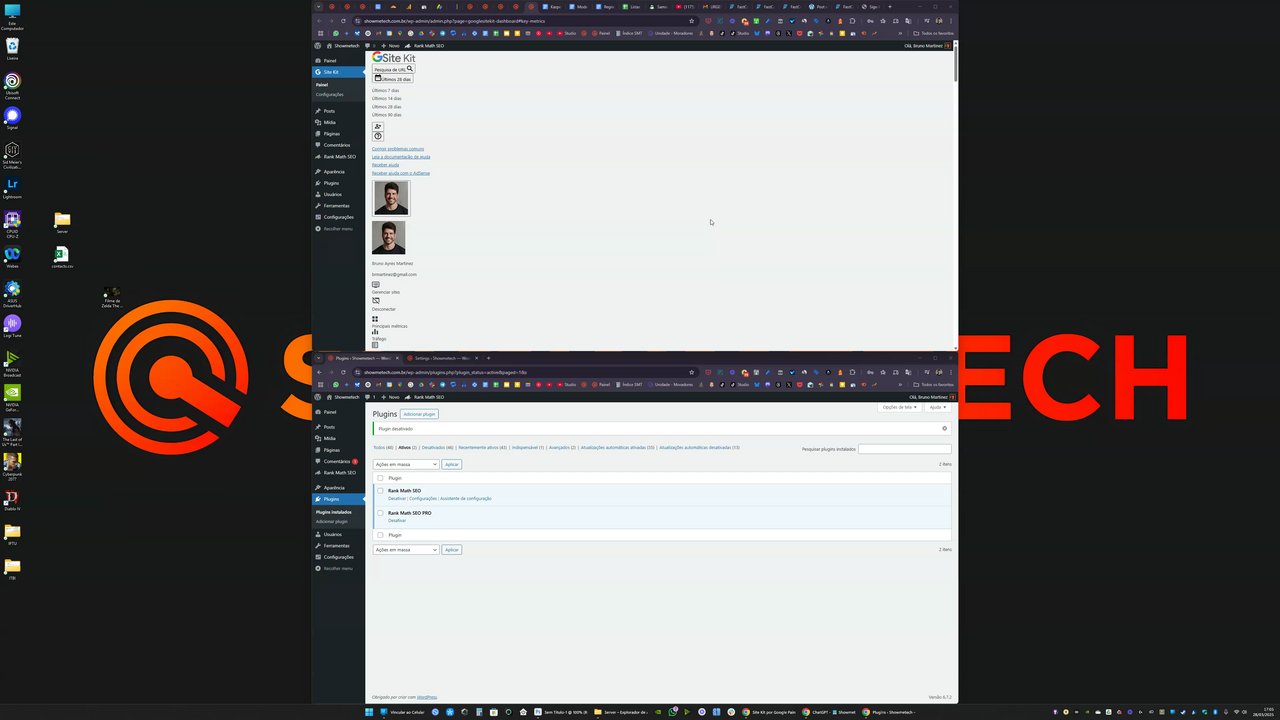Image resolution: width=1280 pixels, height=720 pixels.
Task: Dismiss the 'Plugin desativado' notice
Action: pos(944,428)
